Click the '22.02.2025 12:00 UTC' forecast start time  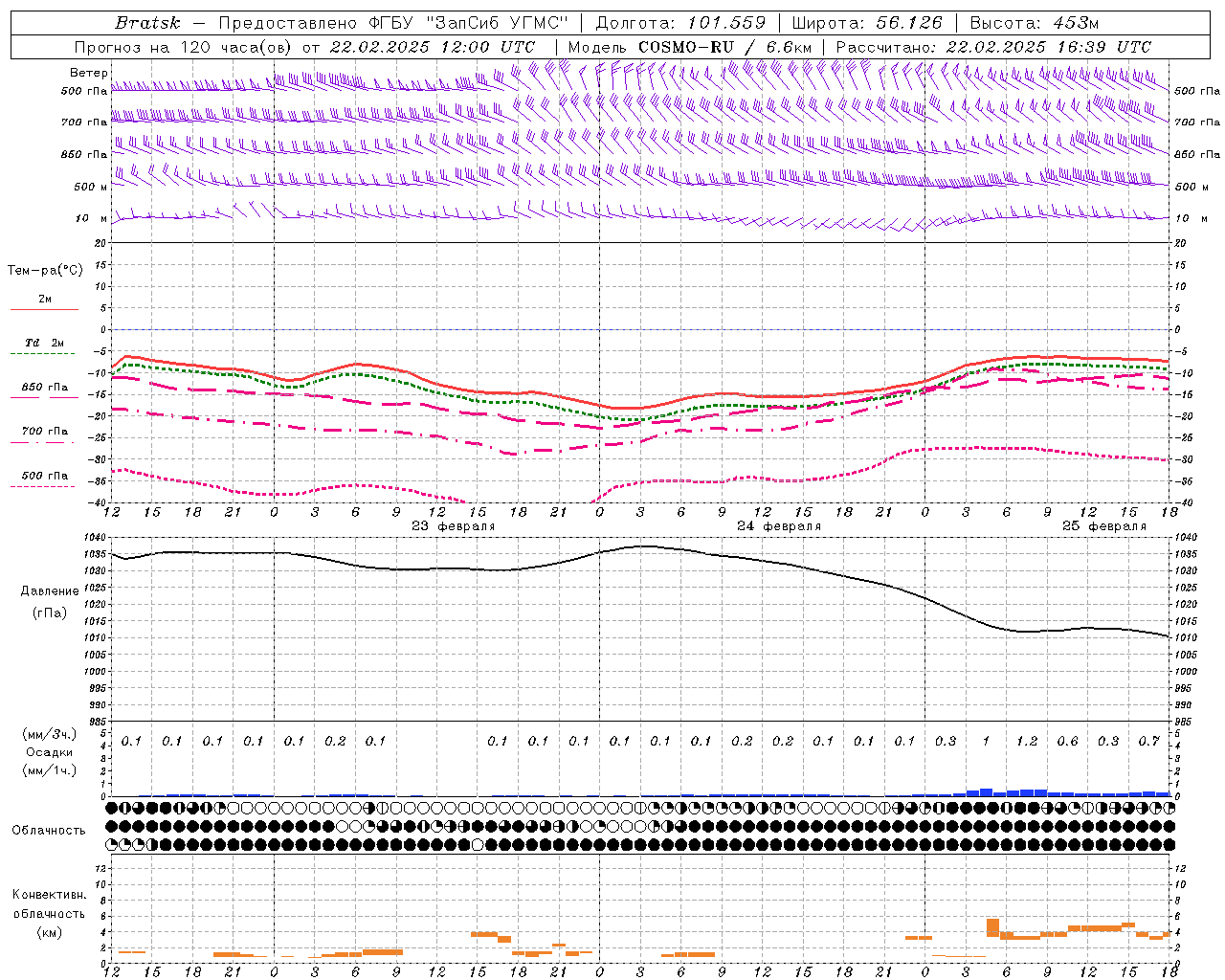pyautogui.click(x=433, y=47)
